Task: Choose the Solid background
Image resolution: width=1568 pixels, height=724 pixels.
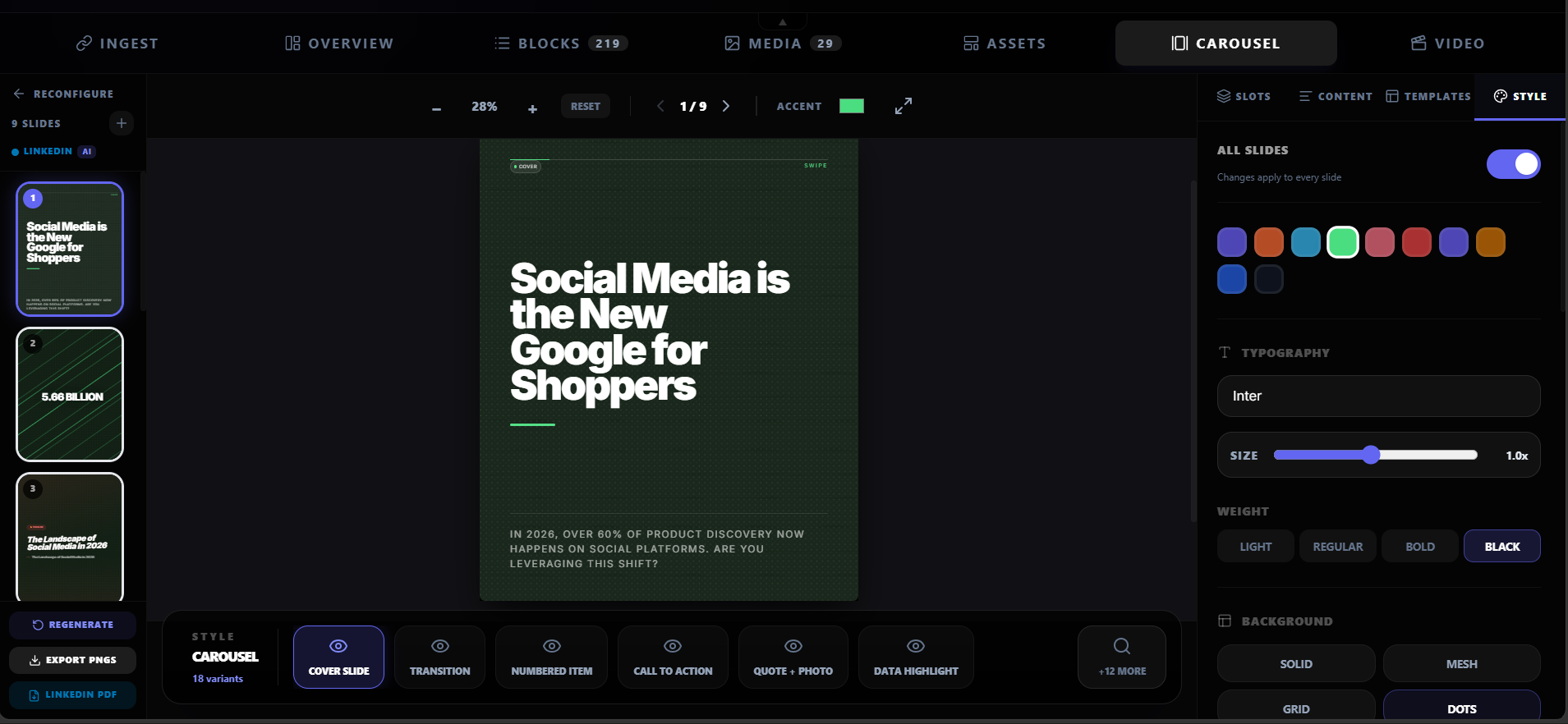Action: pyautogui.click(x=1296, y=664)
